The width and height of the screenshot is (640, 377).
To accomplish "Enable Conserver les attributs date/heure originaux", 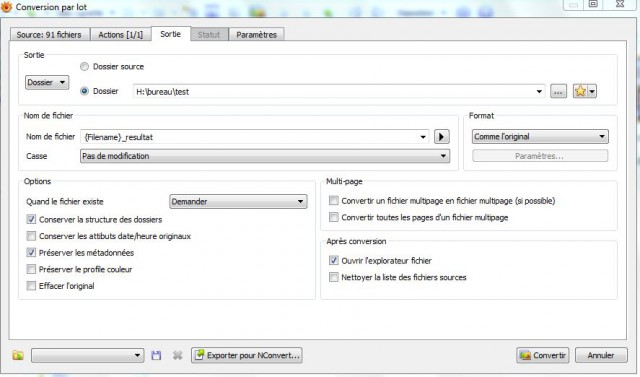I will [x=31, y=236].
